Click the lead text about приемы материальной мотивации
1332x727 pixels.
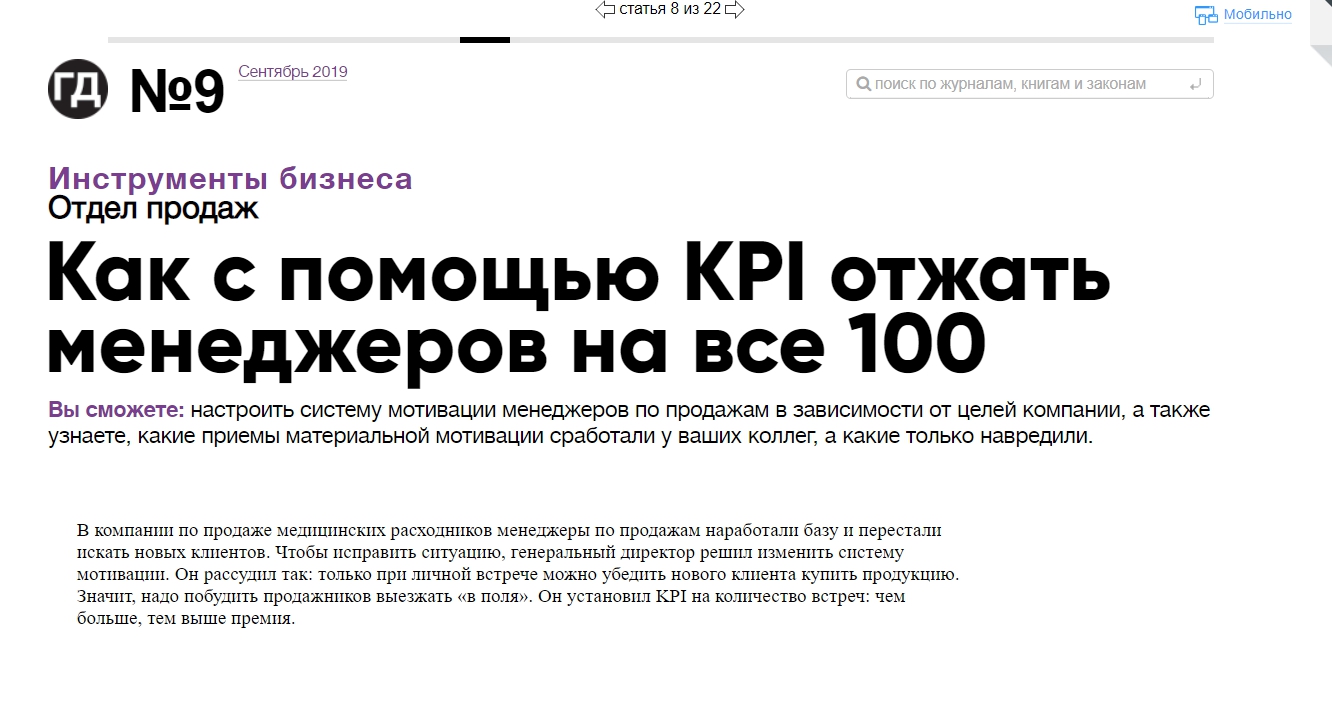600,437
